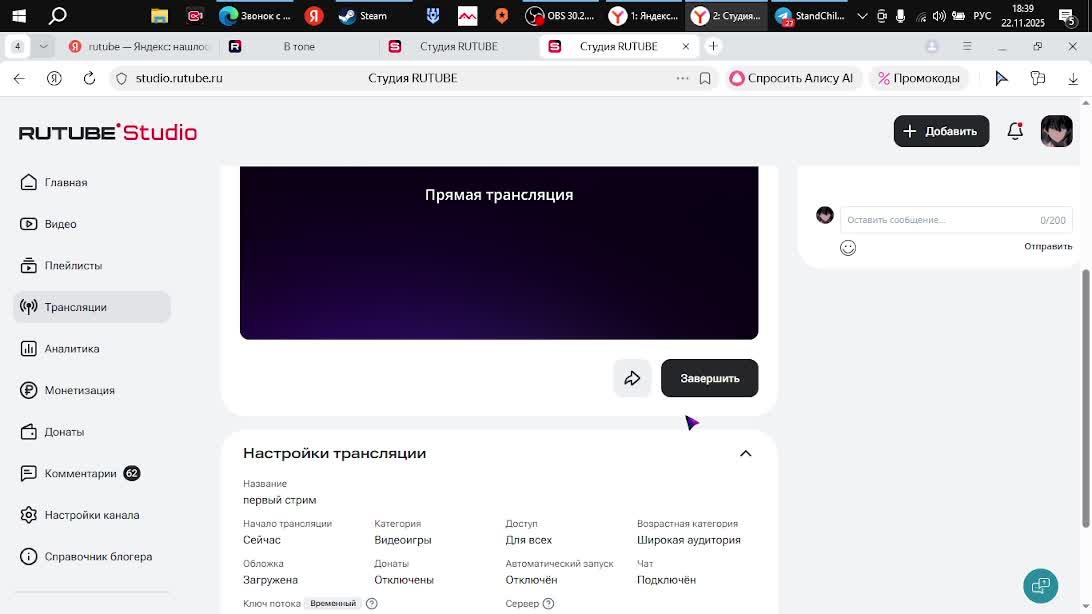This screenshot has height=614, width=1092.
Task: Open the StandChil Telegram window in taskbar
Action: click(811, 15)
